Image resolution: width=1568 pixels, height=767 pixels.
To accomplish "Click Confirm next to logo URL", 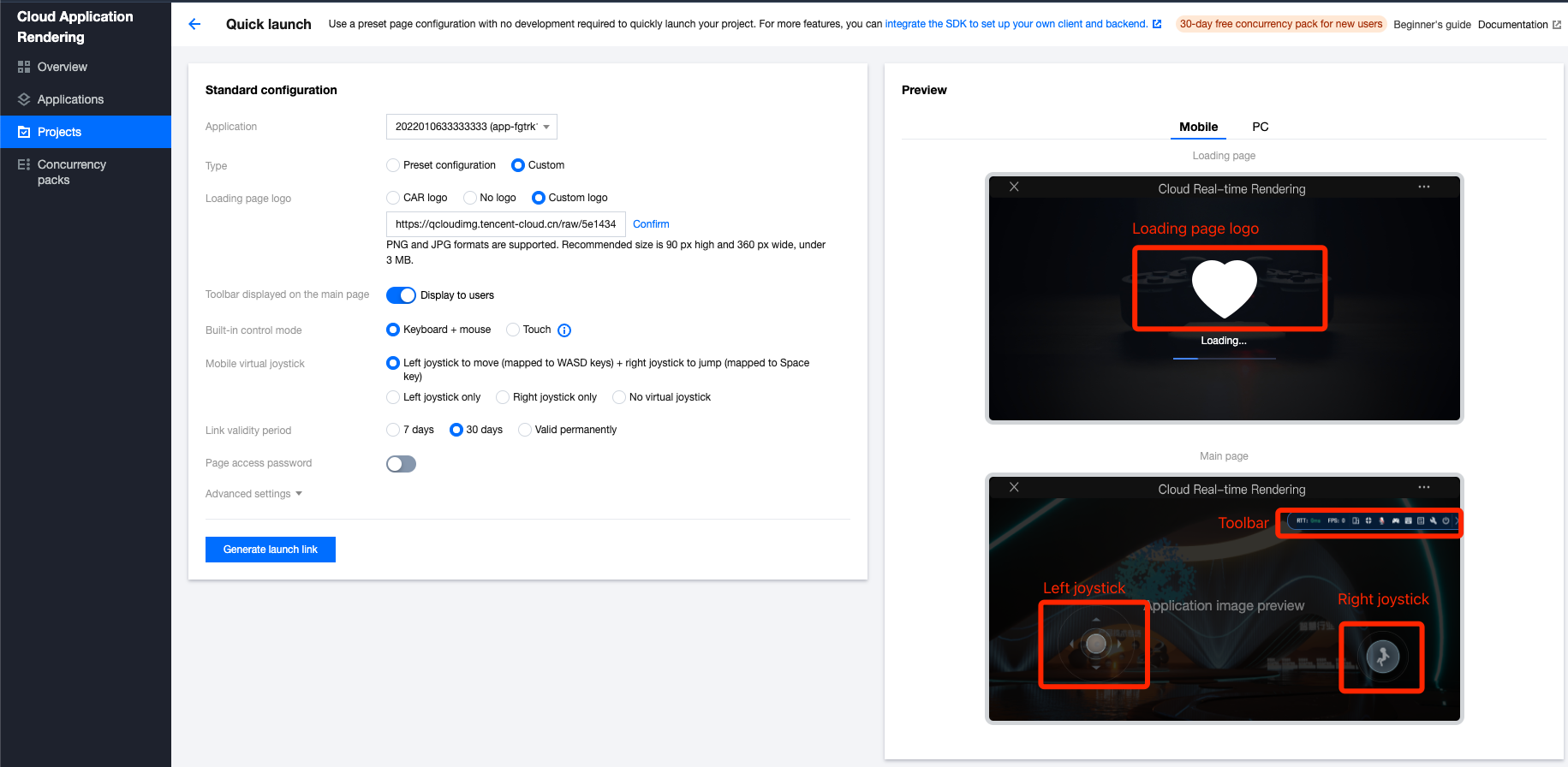I will tap(651, 224).
